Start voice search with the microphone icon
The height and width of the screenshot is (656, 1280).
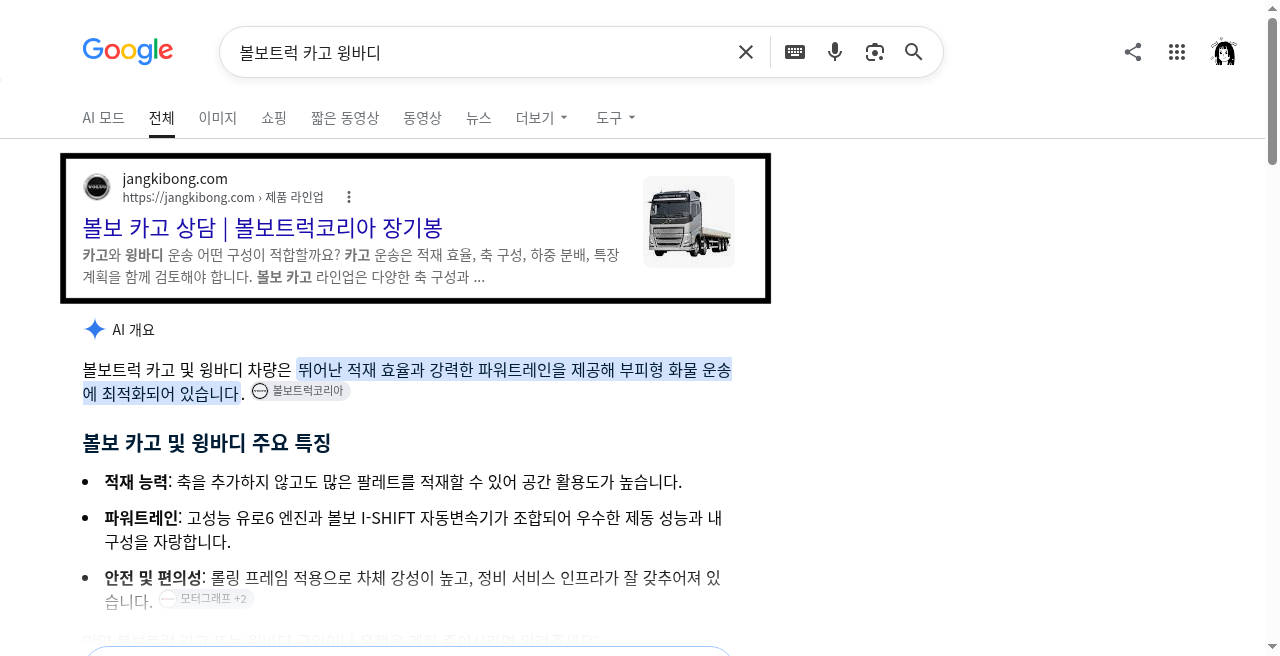pyautogui.click(x=835, y=52)
